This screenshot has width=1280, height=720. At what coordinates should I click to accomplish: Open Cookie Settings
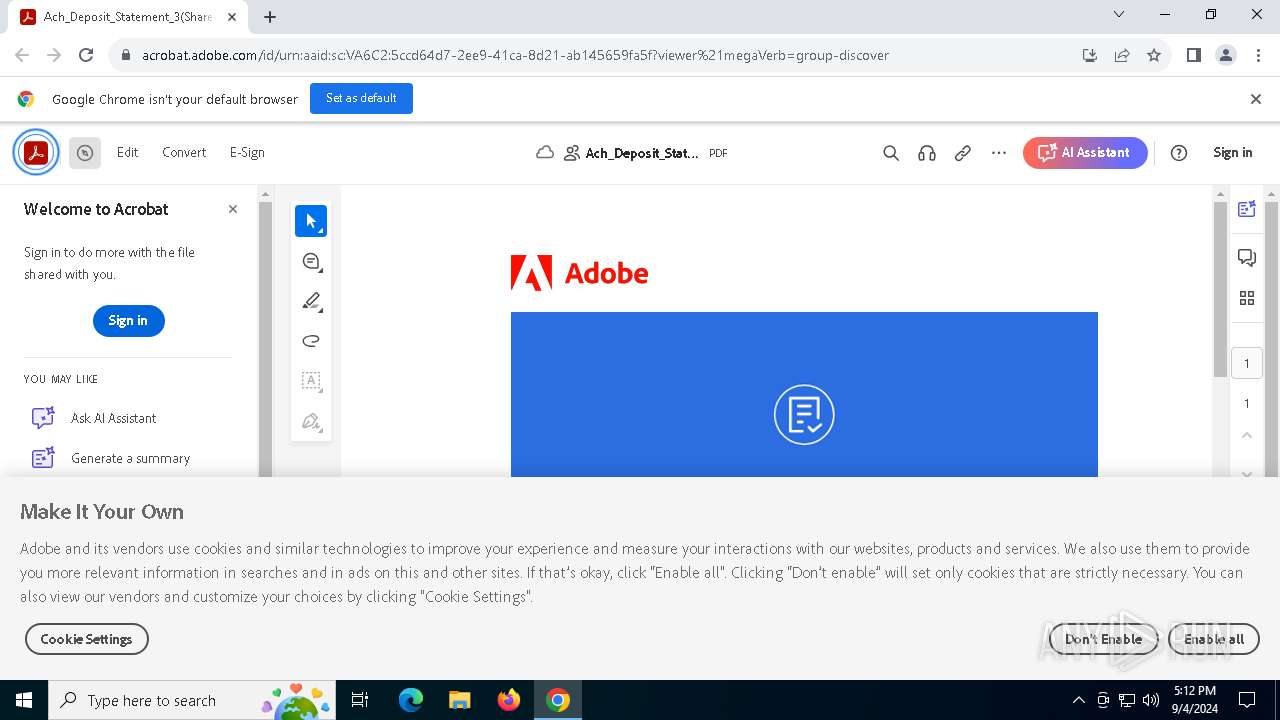click(87, 639)
